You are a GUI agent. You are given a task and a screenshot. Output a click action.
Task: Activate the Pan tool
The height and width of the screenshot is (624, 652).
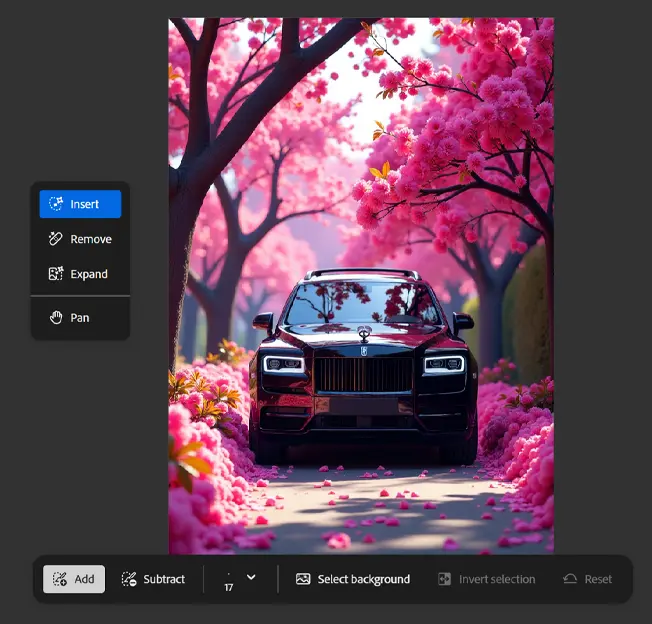pos(80,318)
